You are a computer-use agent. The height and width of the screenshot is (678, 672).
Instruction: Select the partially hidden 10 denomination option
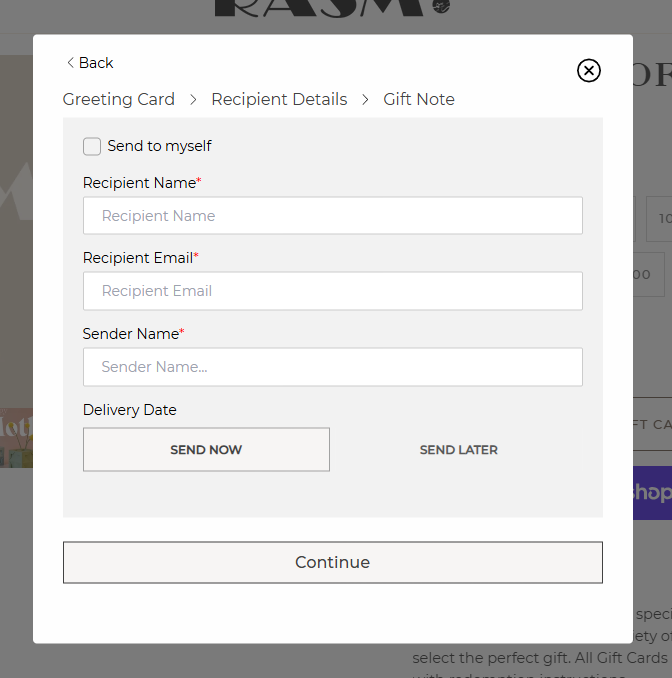coord(660,218)
